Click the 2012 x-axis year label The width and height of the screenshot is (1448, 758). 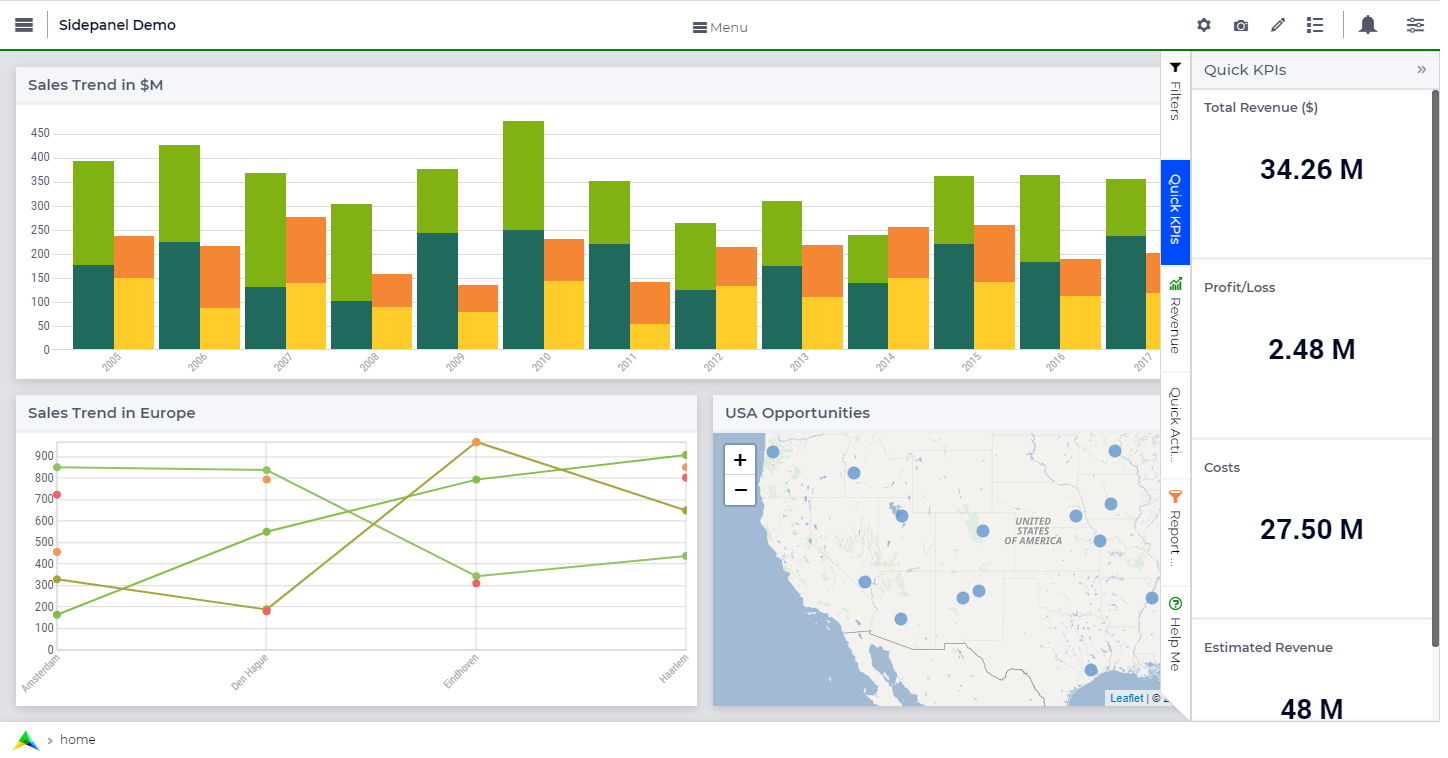tap(713, 362)
